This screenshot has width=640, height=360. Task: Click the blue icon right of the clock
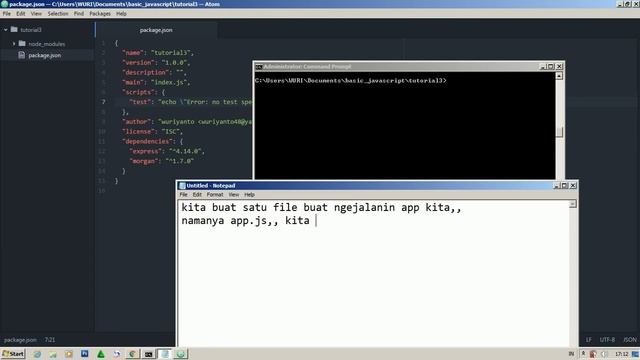click(635, 354)
